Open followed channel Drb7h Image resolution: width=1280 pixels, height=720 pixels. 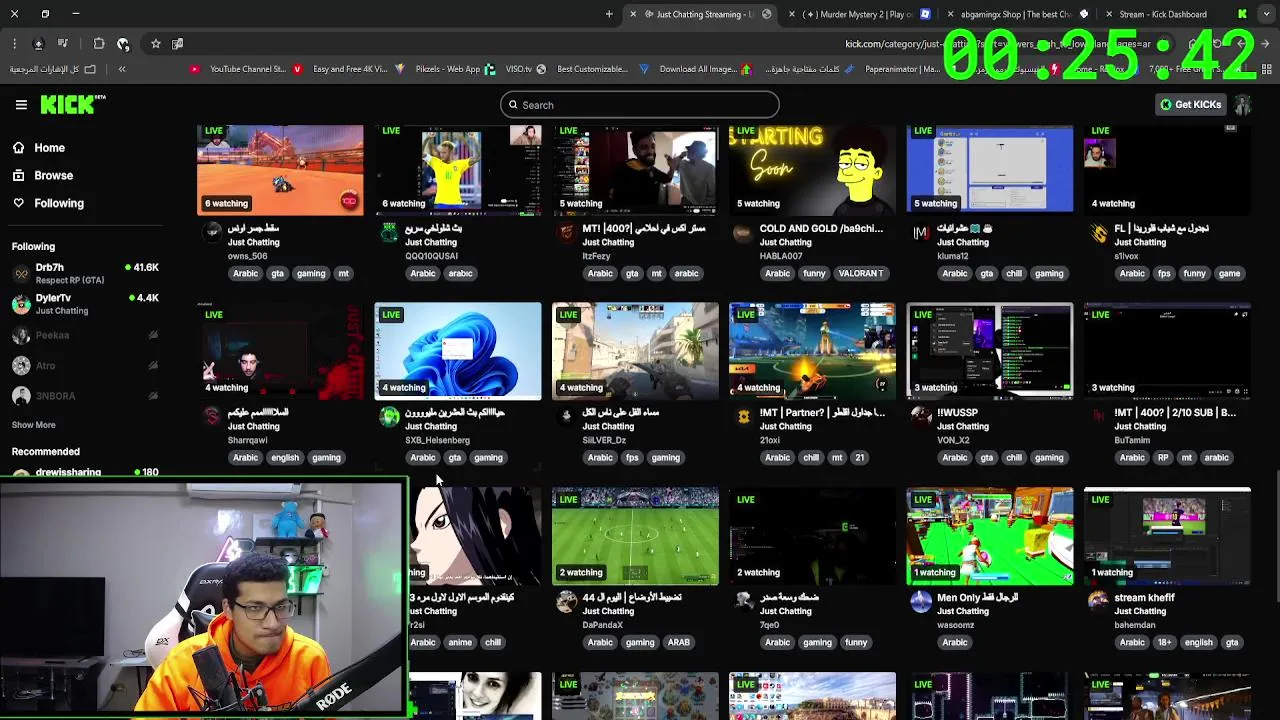85,273
